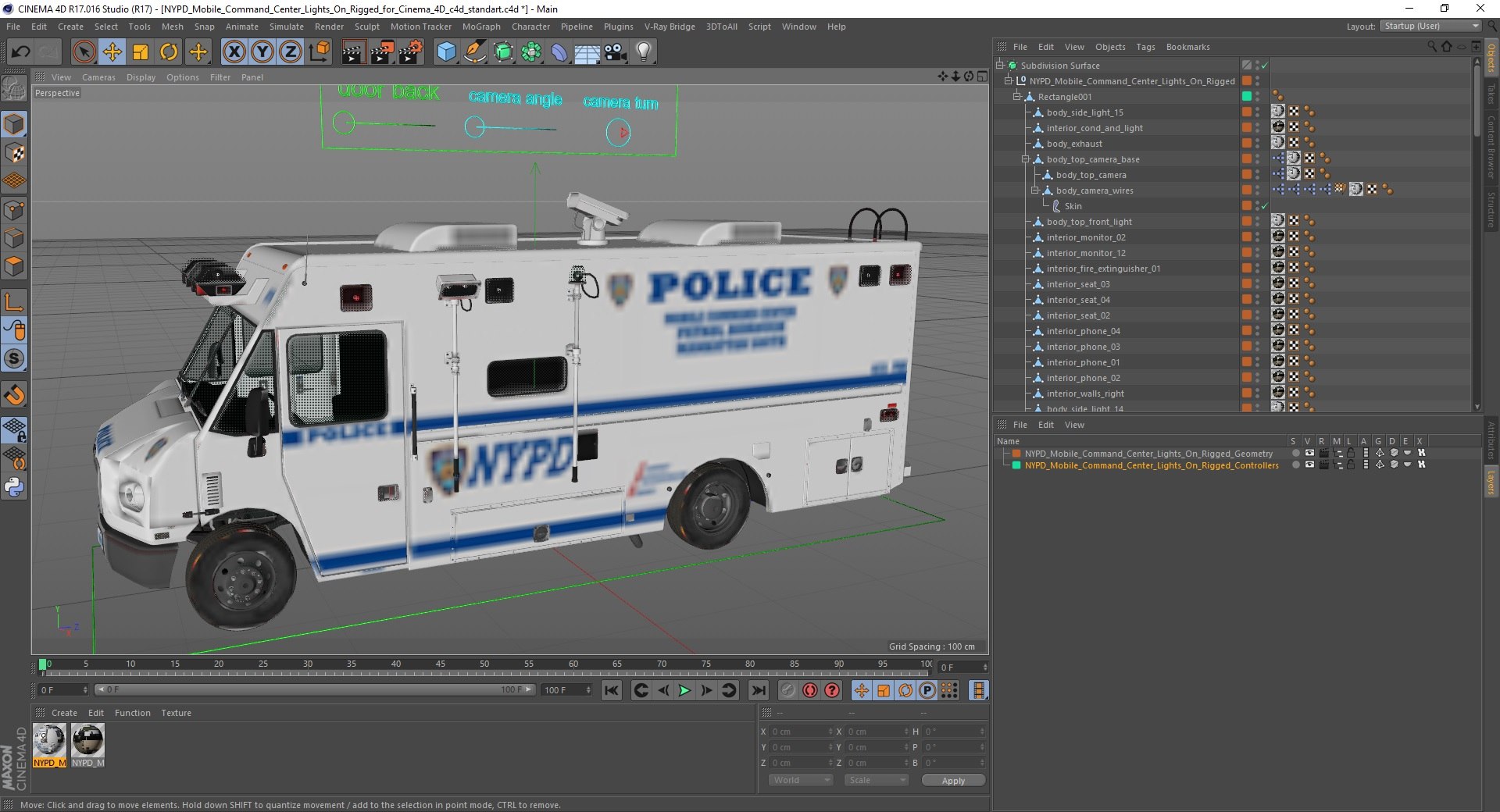Image resolution: width=1500 pixels, height=812 pixels.
Task: Toggle the Enable Axis L icon
Action: pos(14,301)
